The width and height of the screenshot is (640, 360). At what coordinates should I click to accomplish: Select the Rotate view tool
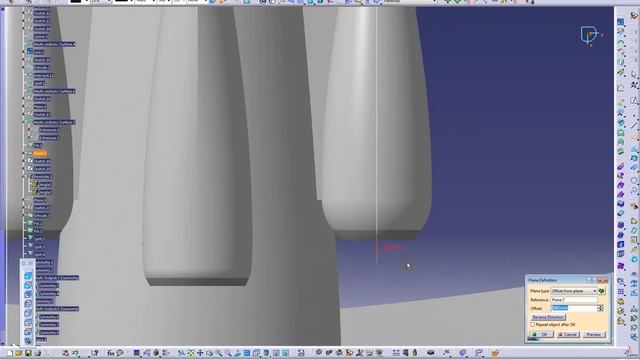[x=209, y=353]
